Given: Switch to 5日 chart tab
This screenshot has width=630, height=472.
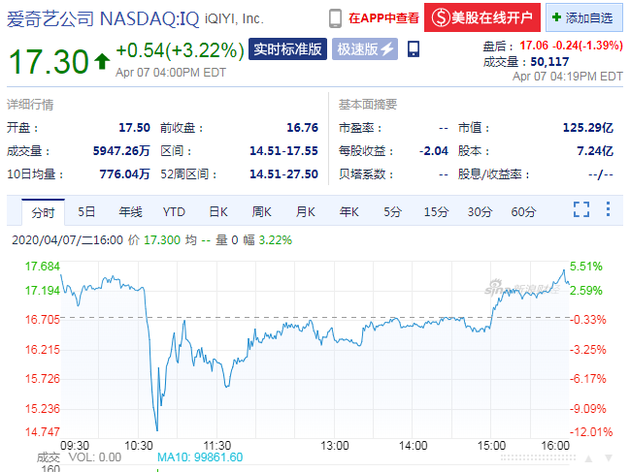Looking at the screenshot, I should click(x=86, y=212).
